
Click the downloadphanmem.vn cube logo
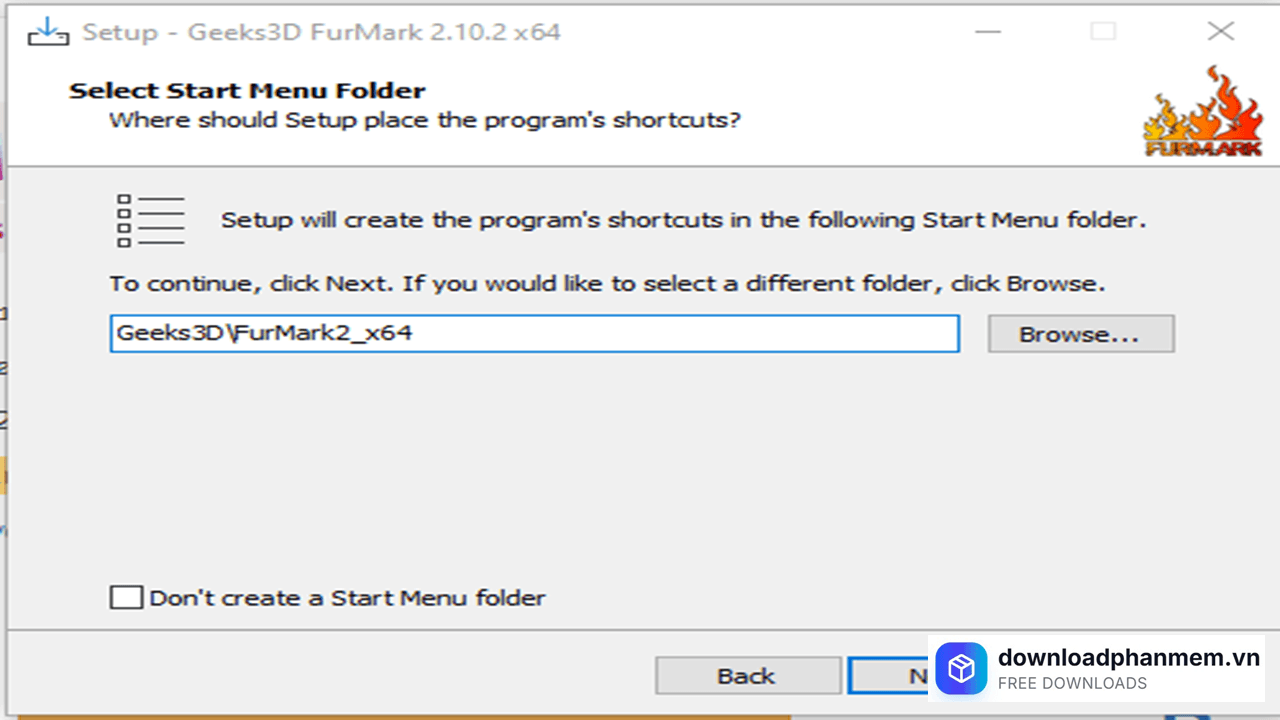pyautogui.click(x=961, y=668)
